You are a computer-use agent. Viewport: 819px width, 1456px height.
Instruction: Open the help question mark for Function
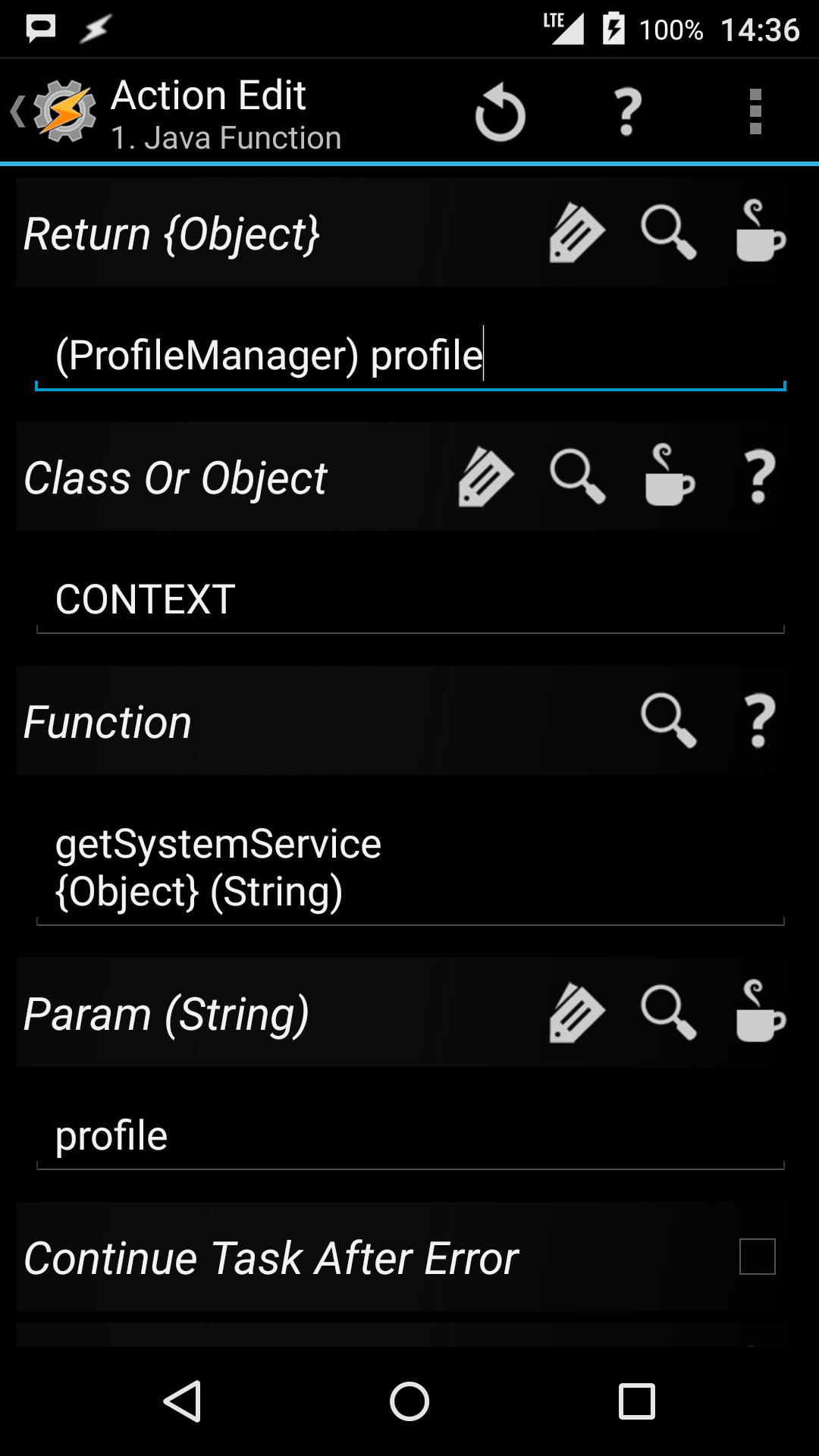760,721
